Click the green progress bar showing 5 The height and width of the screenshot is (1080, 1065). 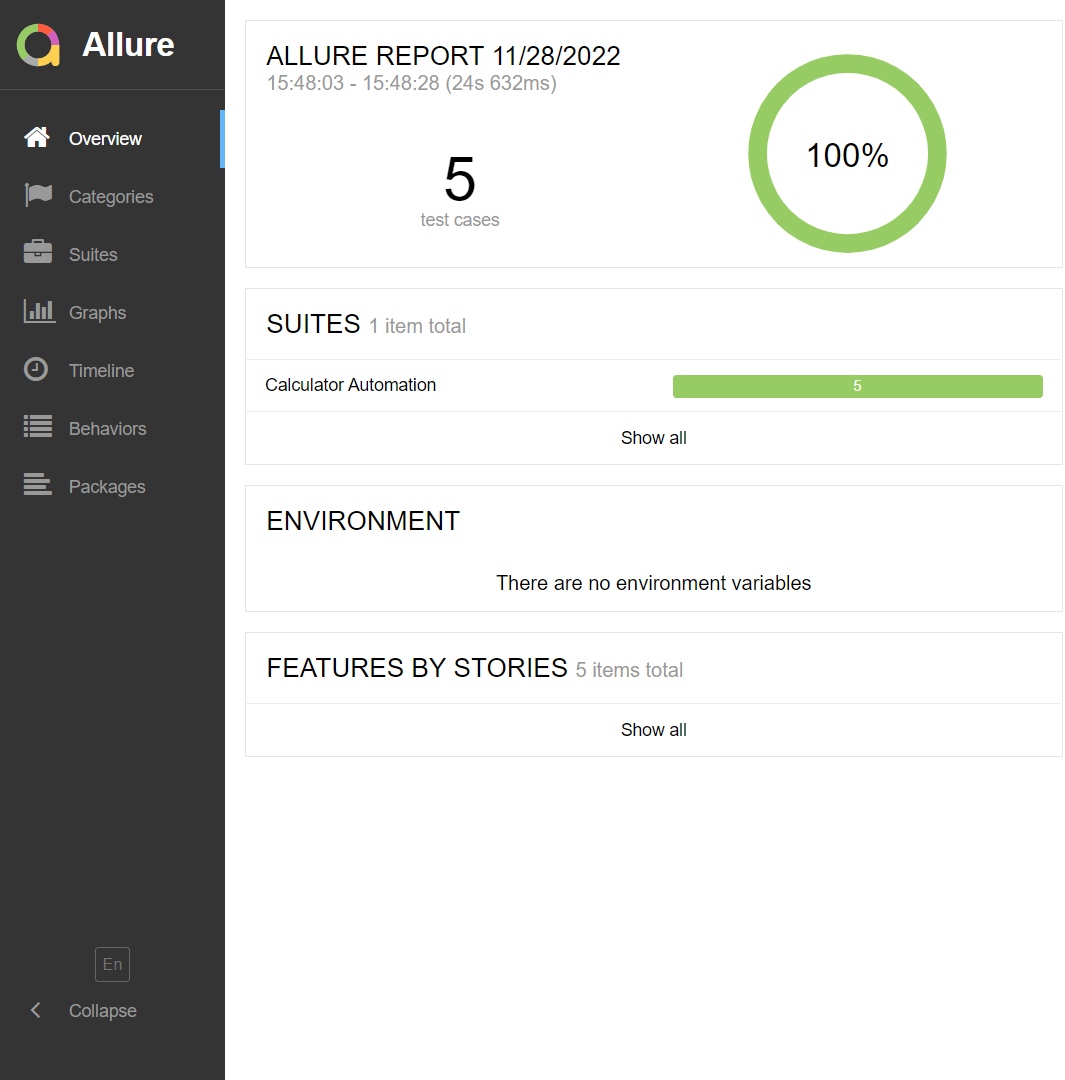tap(857, 386)
